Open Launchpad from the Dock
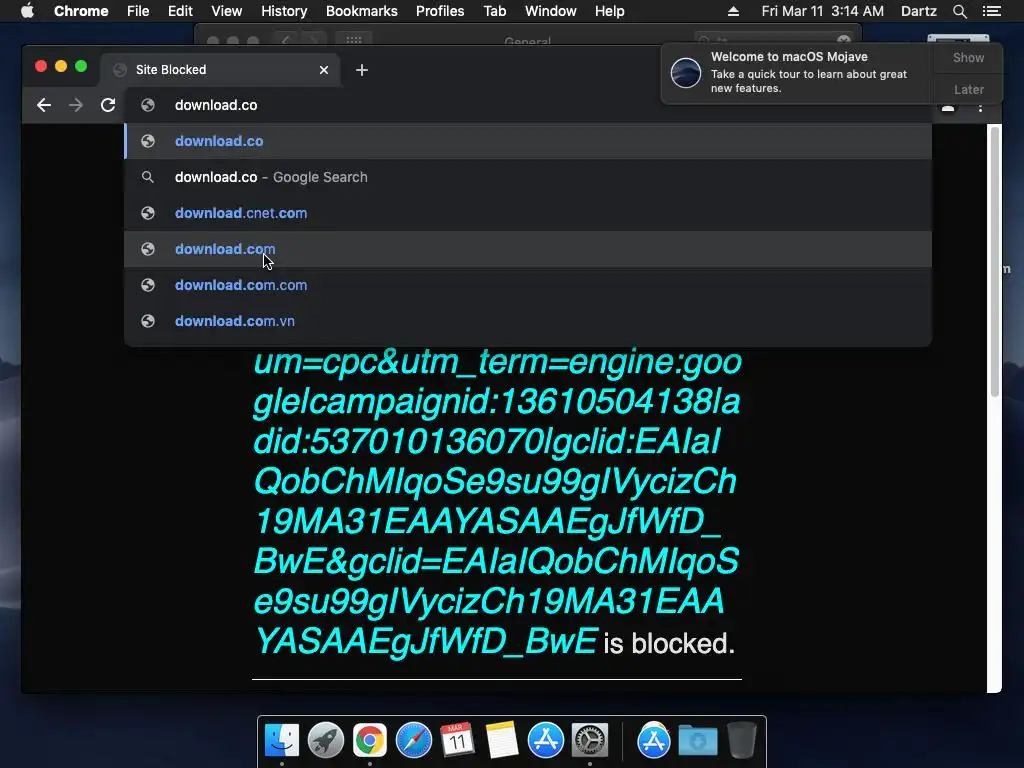Image resolution: width=1024 pixels, height=768 pixels. point(326,740)
